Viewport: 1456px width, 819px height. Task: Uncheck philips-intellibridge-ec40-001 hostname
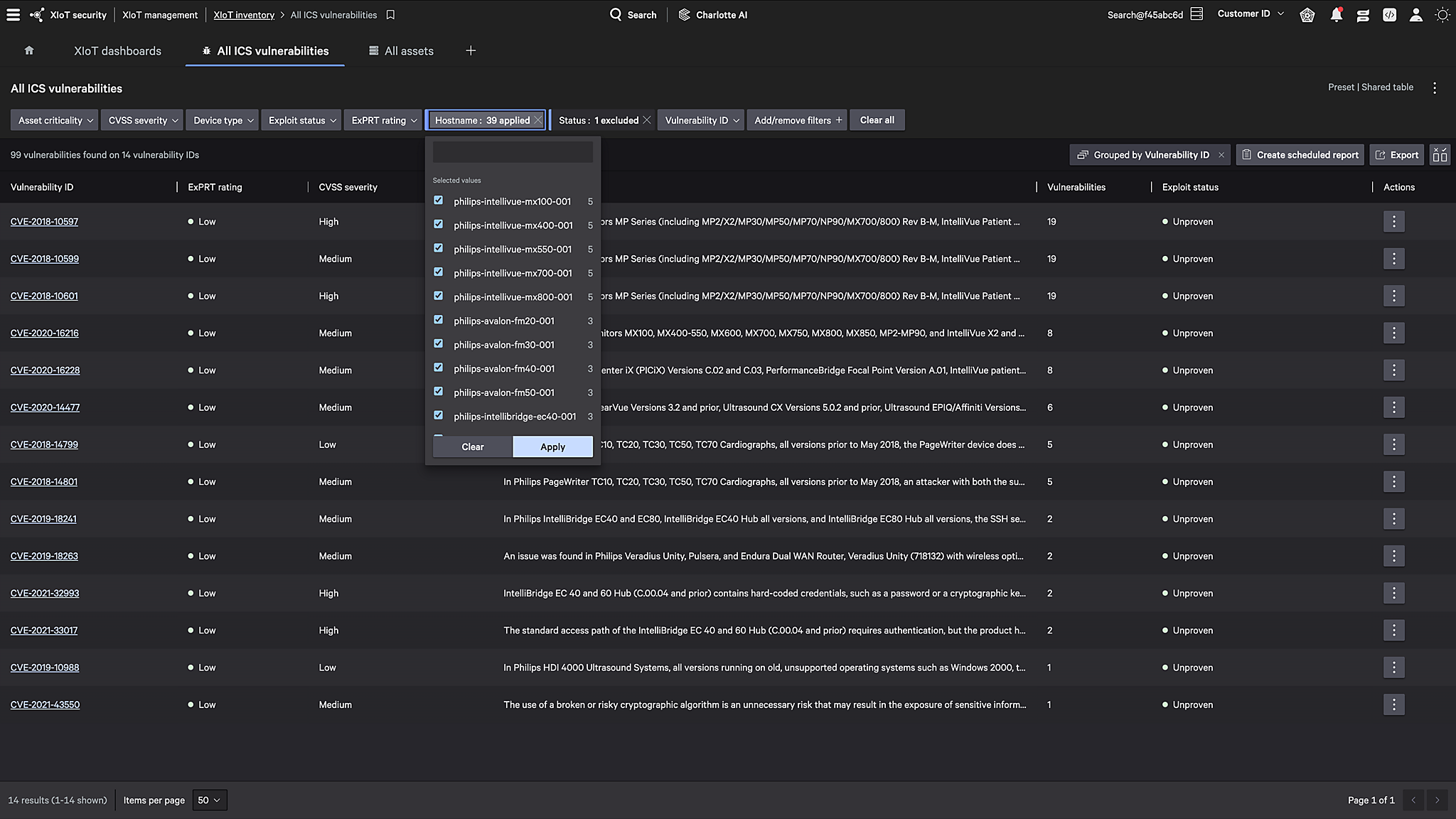point(439,415)
